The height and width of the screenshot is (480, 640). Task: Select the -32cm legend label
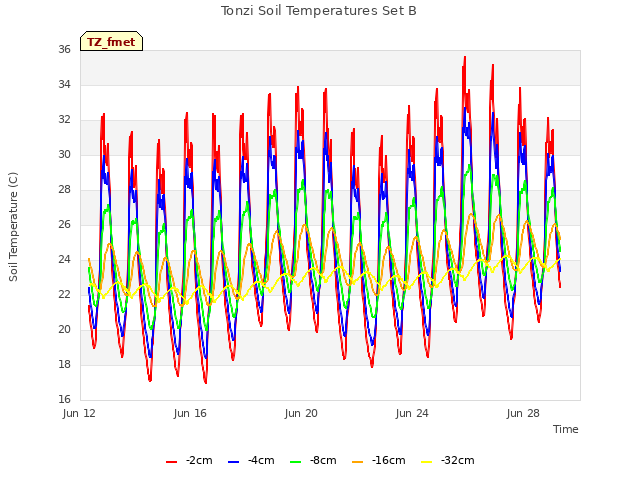pyautogui.click(x=457, y=460)
